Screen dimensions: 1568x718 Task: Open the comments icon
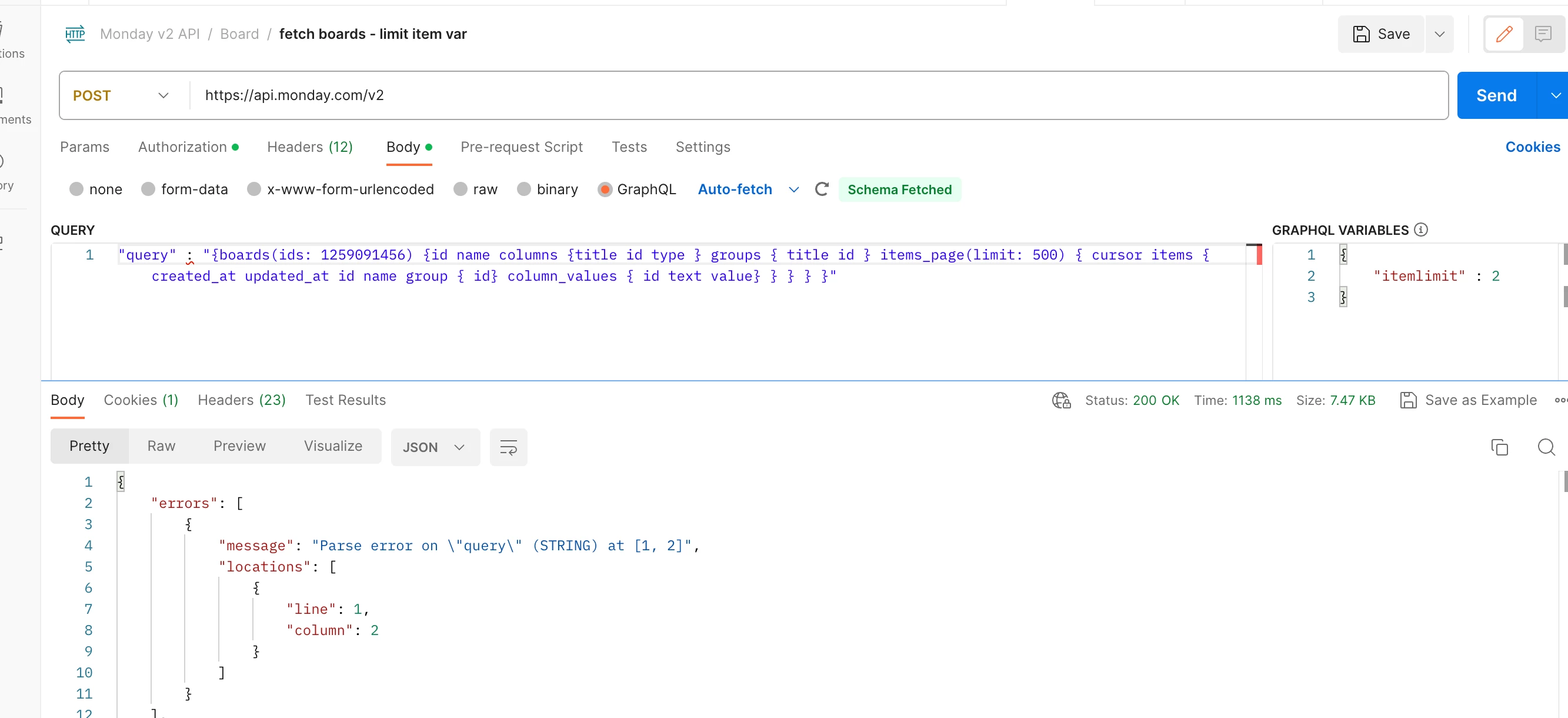point(1543,34)
